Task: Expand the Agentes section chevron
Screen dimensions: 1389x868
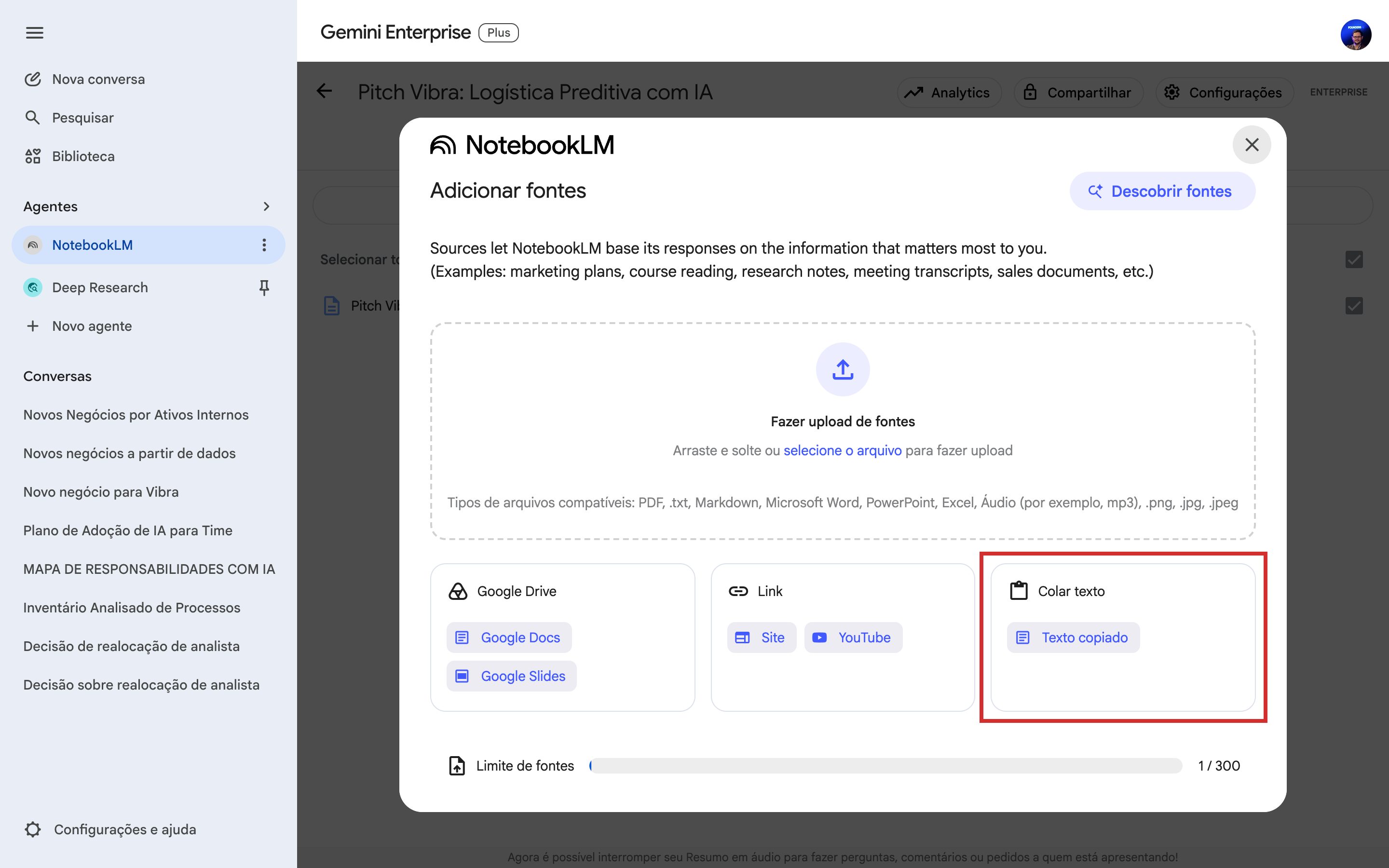Action: [x=266, y=206]
